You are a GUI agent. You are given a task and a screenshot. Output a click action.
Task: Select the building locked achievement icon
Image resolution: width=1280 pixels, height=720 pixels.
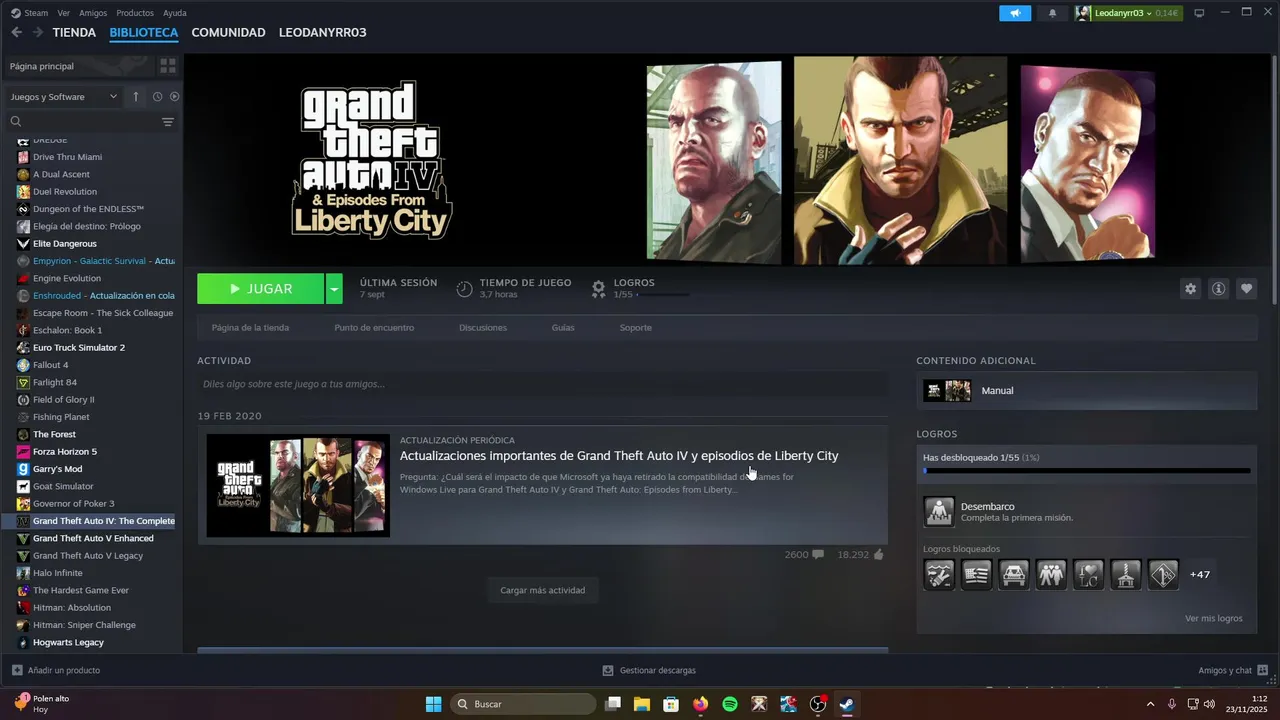1126,574
